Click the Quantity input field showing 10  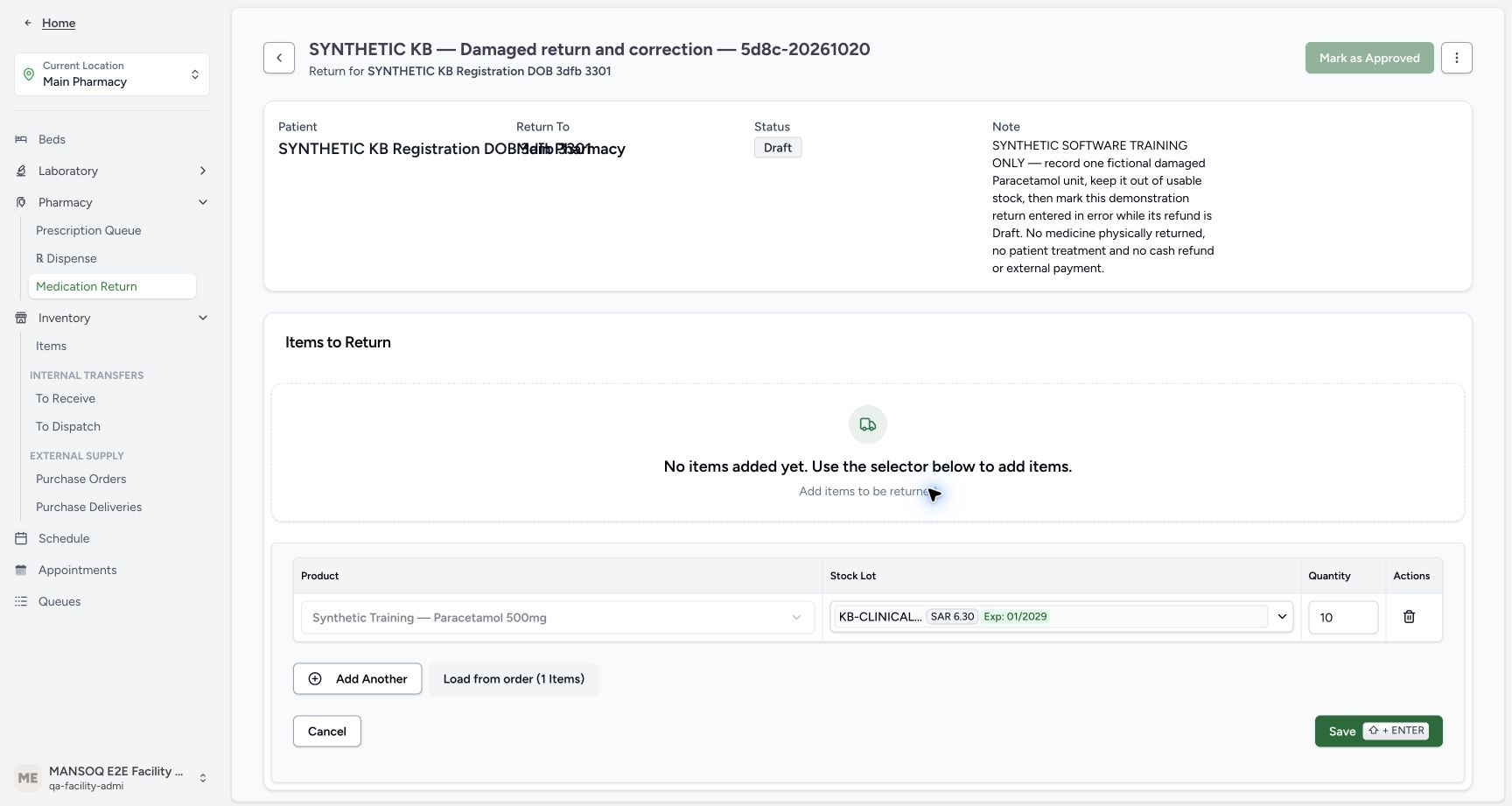(x=1343, y=617)
